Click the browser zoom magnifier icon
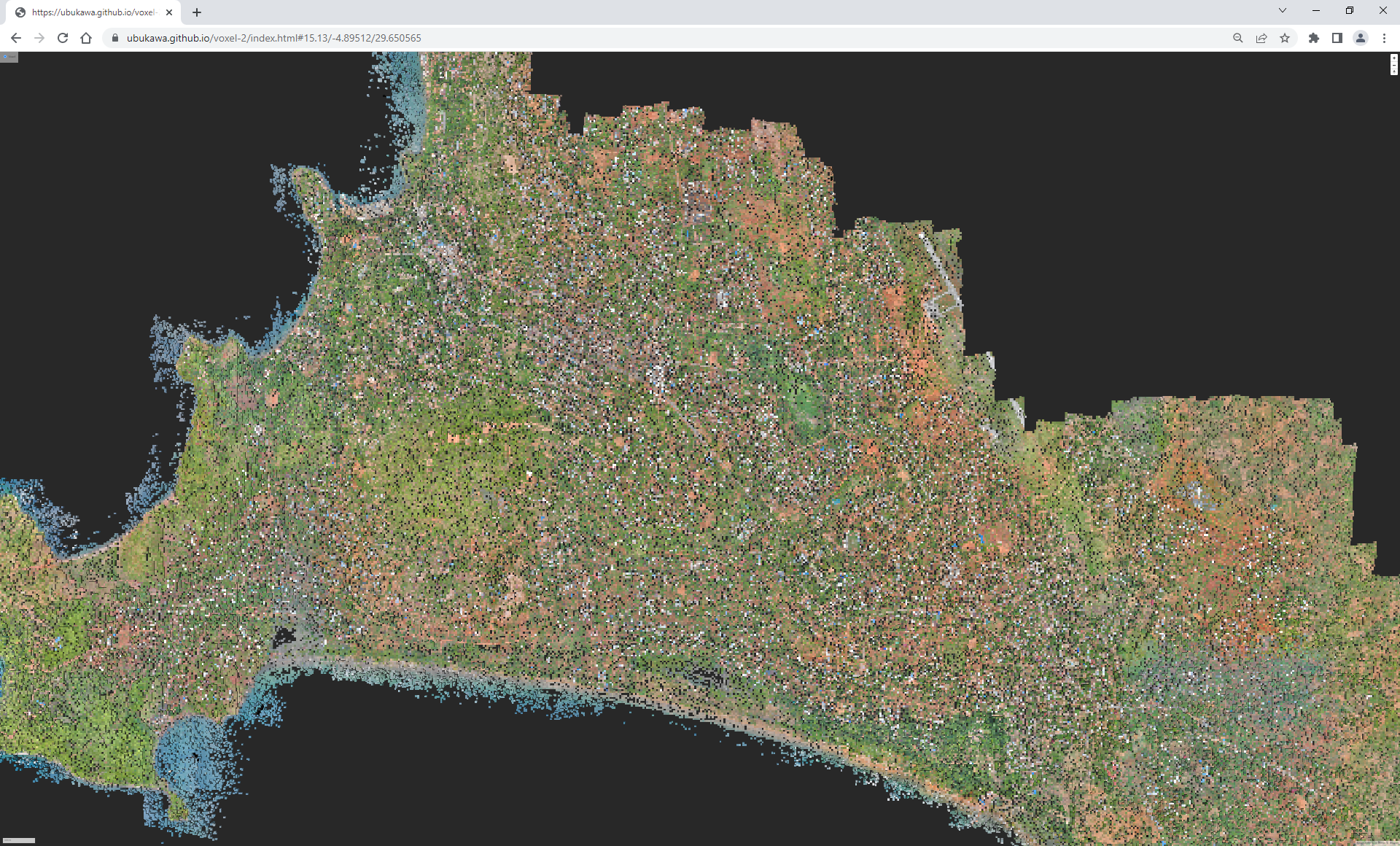Screen dimensions: 1400x846 pos(1237,38)
